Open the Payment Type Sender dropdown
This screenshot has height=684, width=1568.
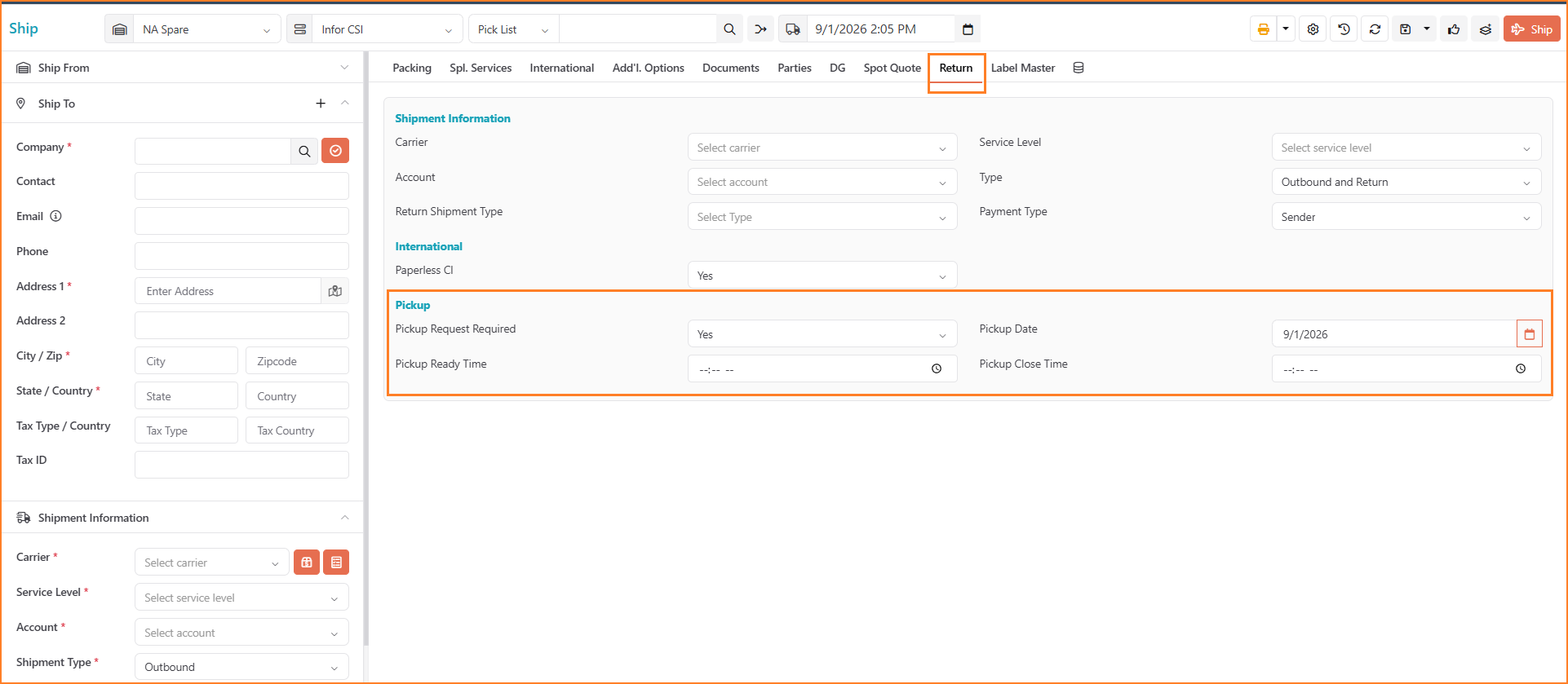(x=1406, y=217)
